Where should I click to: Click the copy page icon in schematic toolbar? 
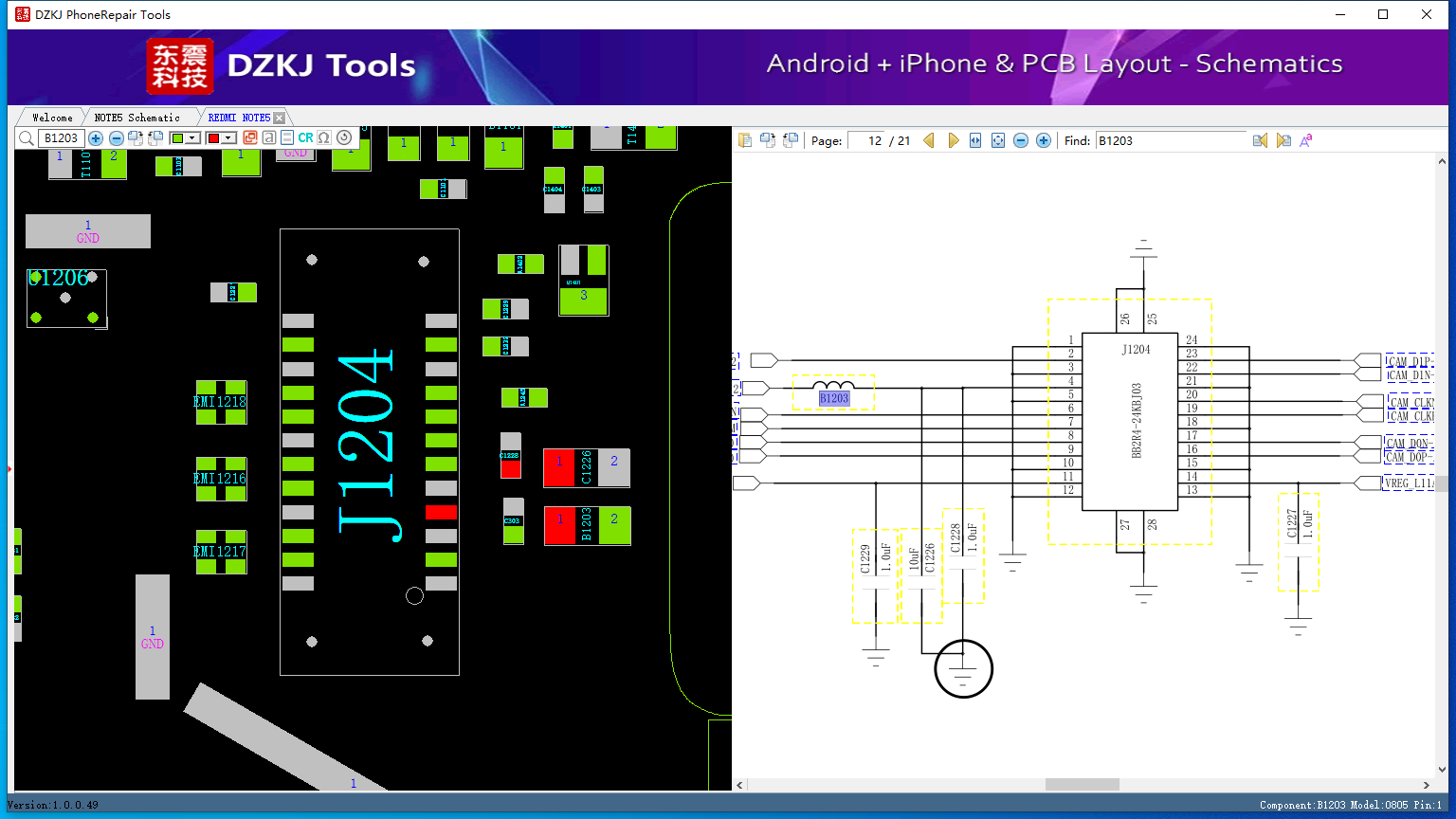[x=745, y=140]
